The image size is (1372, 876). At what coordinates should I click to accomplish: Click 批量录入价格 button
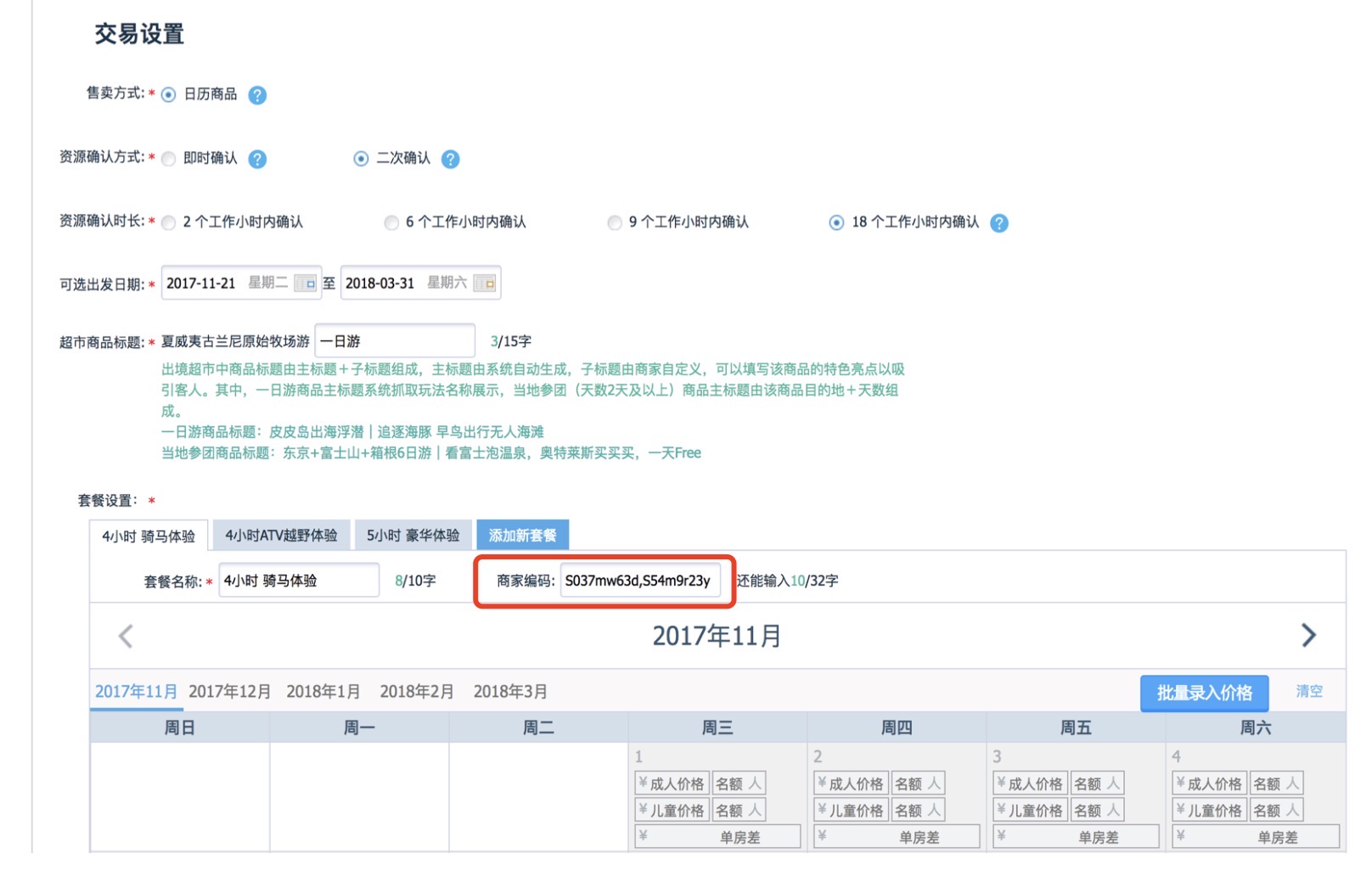tap(1204, 693)
